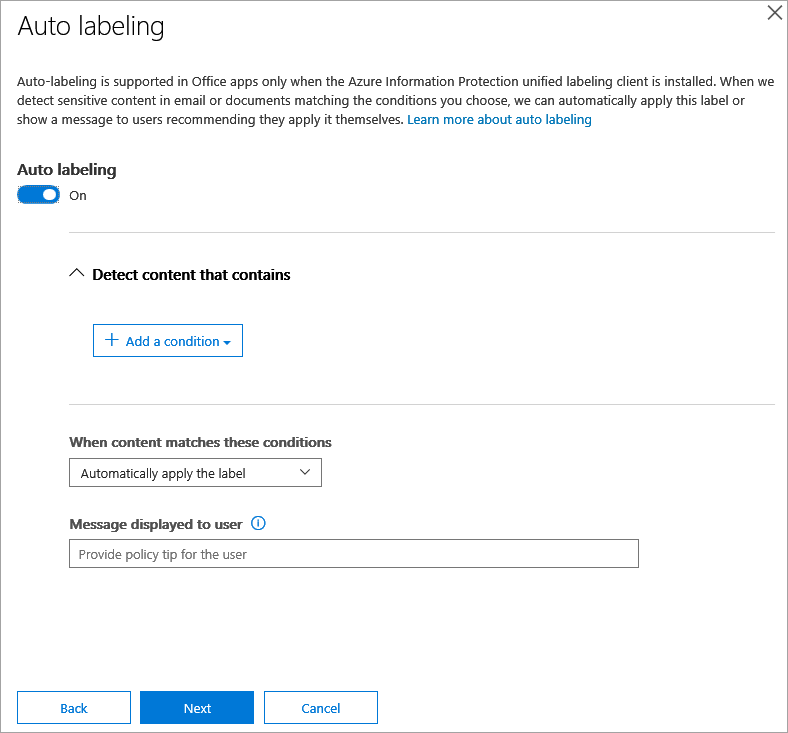Go back using the Back button
This screenshot has width=788, height=733.
coord(74,707)
